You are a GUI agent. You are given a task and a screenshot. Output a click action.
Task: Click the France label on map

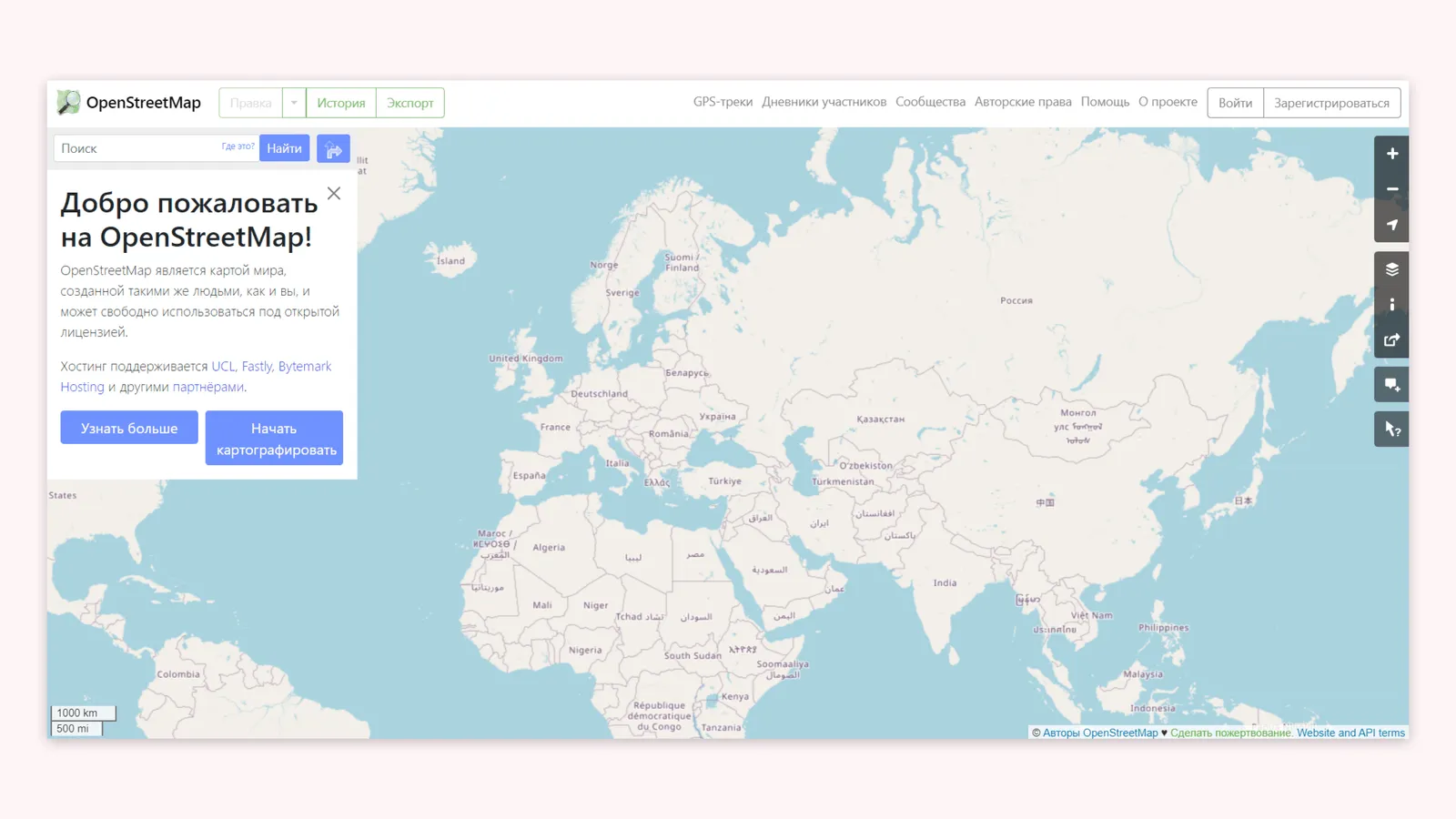pyautogui.click(x=555, y=427)
